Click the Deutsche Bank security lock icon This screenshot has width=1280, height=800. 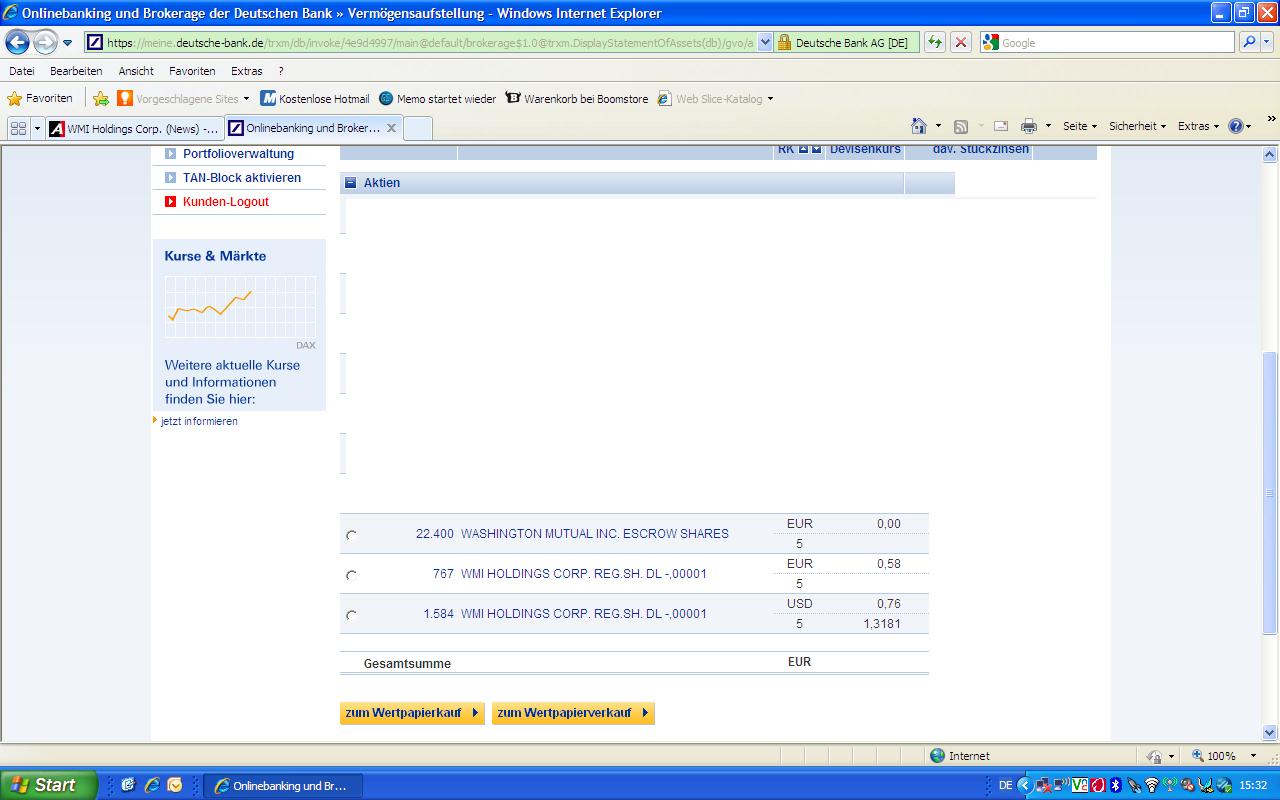pos(784,42)
